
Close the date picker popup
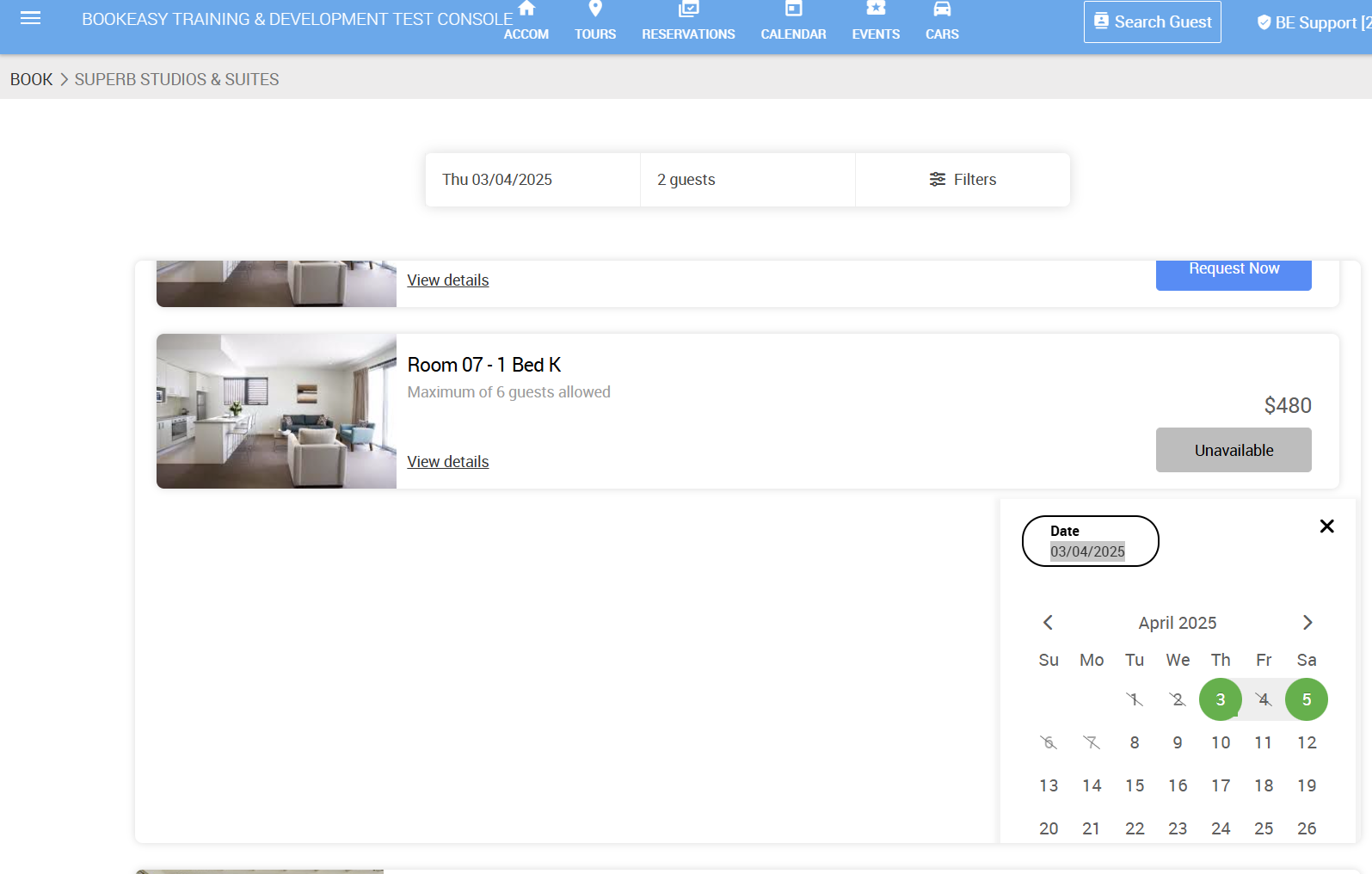1327,526
